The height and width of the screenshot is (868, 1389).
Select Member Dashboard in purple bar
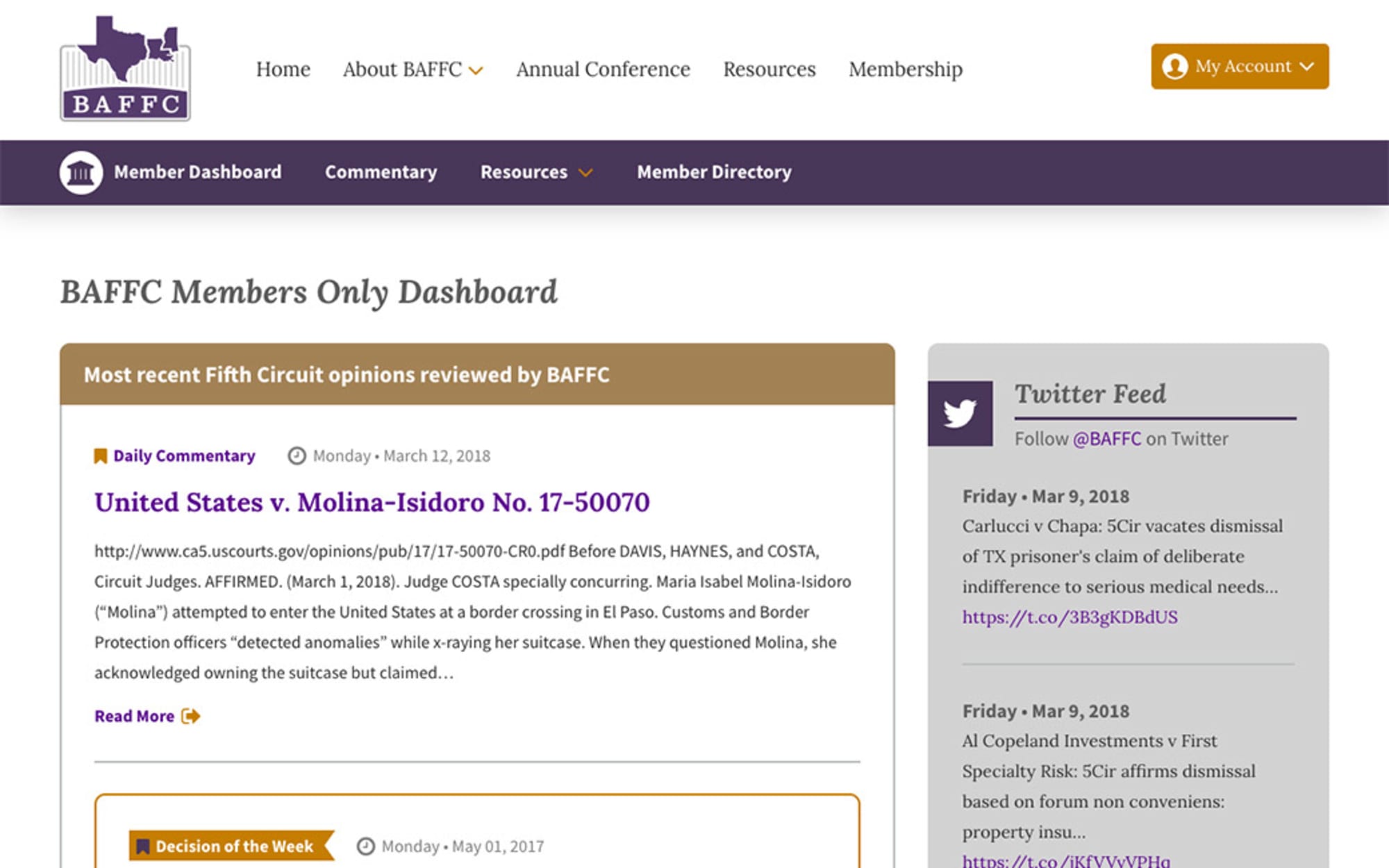click(x=198, y=172)
